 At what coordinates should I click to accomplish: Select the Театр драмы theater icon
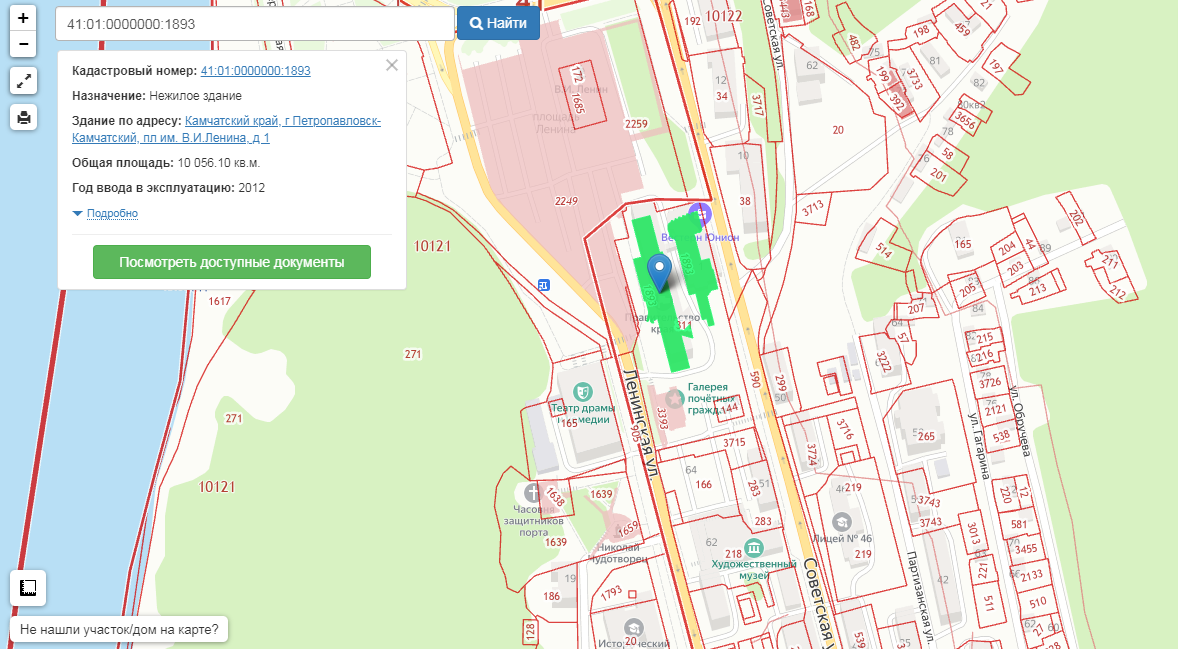click(x=581, y=390)
